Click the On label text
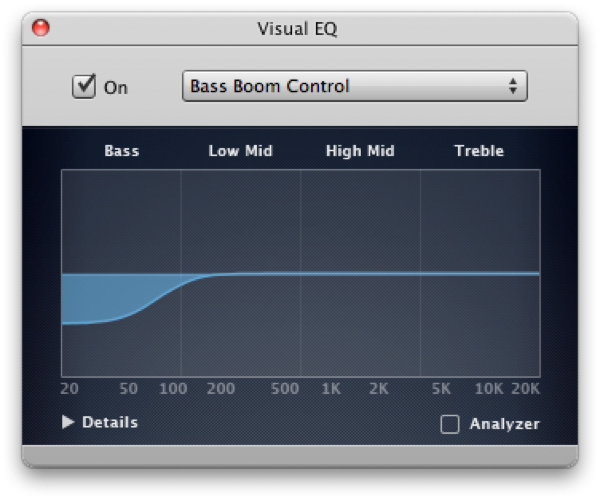This screenshot has height=499, width=600. 116,88
